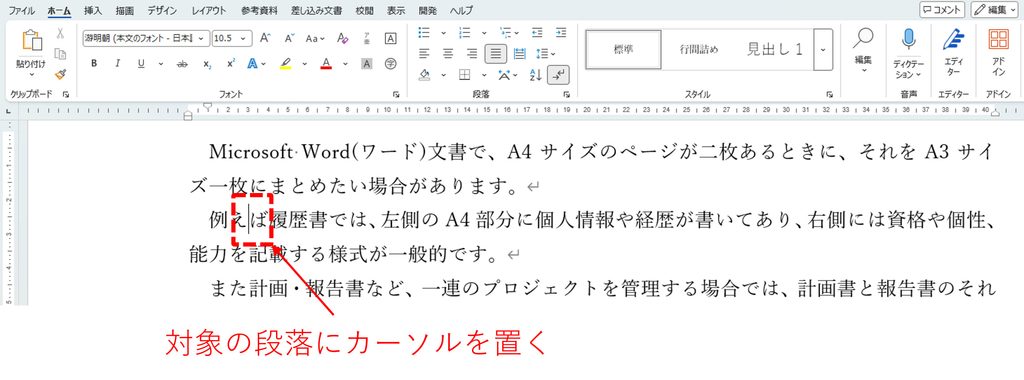Click the Character Border boxed A icon
Screen dimensions: 1024x380
pyautogui.click(x=391, y=39)
